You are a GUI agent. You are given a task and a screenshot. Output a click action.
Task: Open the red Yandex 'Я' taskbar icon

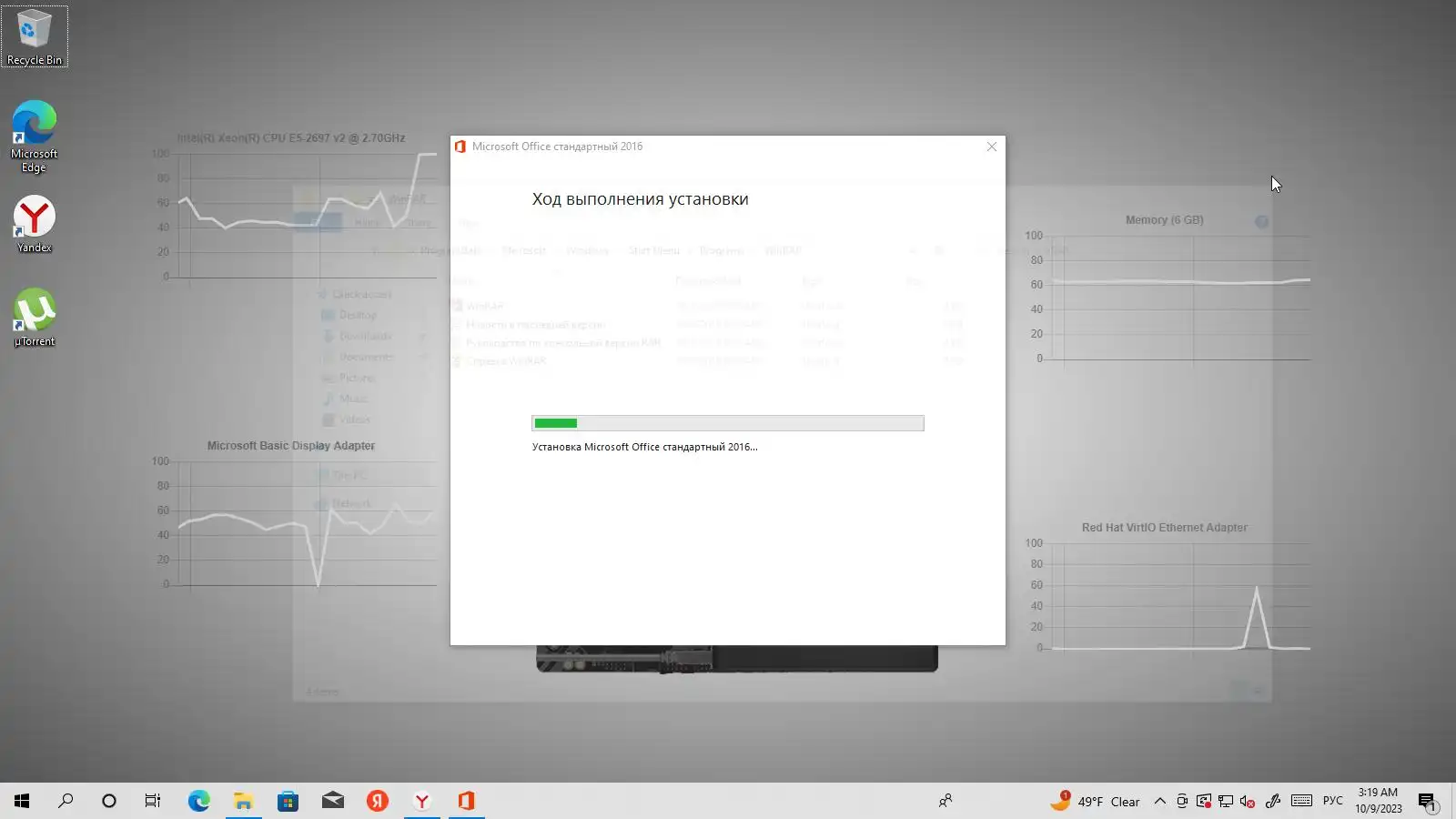[x=377, y=801]
